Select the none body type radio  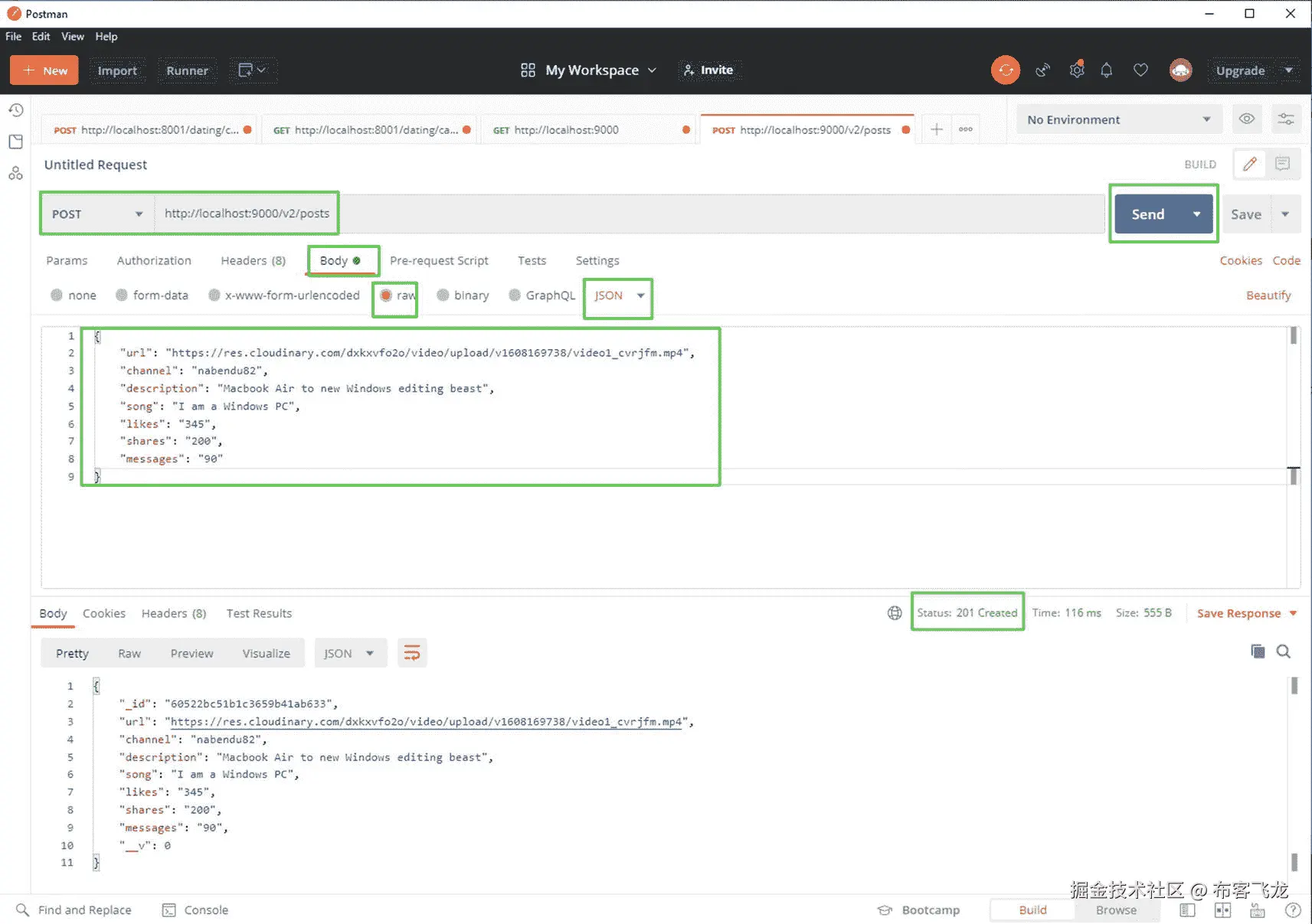click(x=57, y=295)
